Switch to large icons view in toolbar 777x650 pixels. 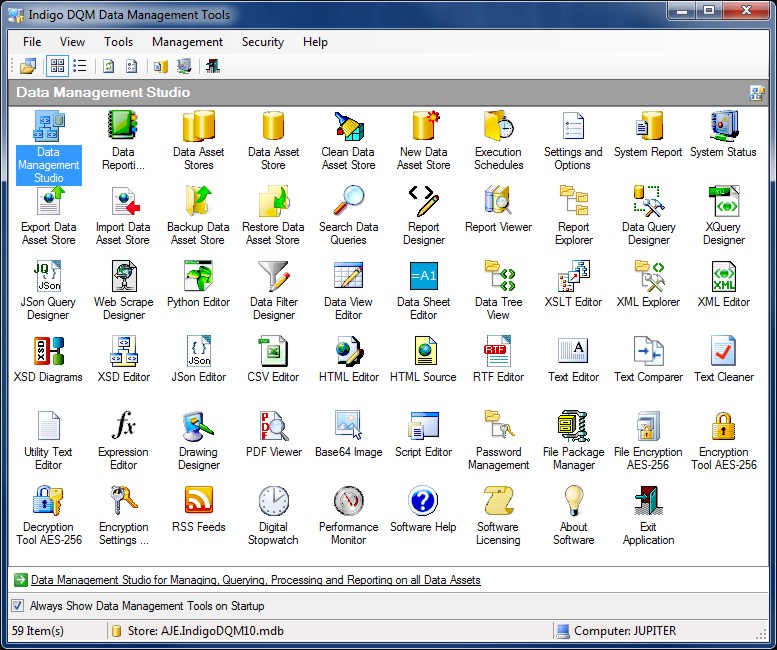coord(57,66)
